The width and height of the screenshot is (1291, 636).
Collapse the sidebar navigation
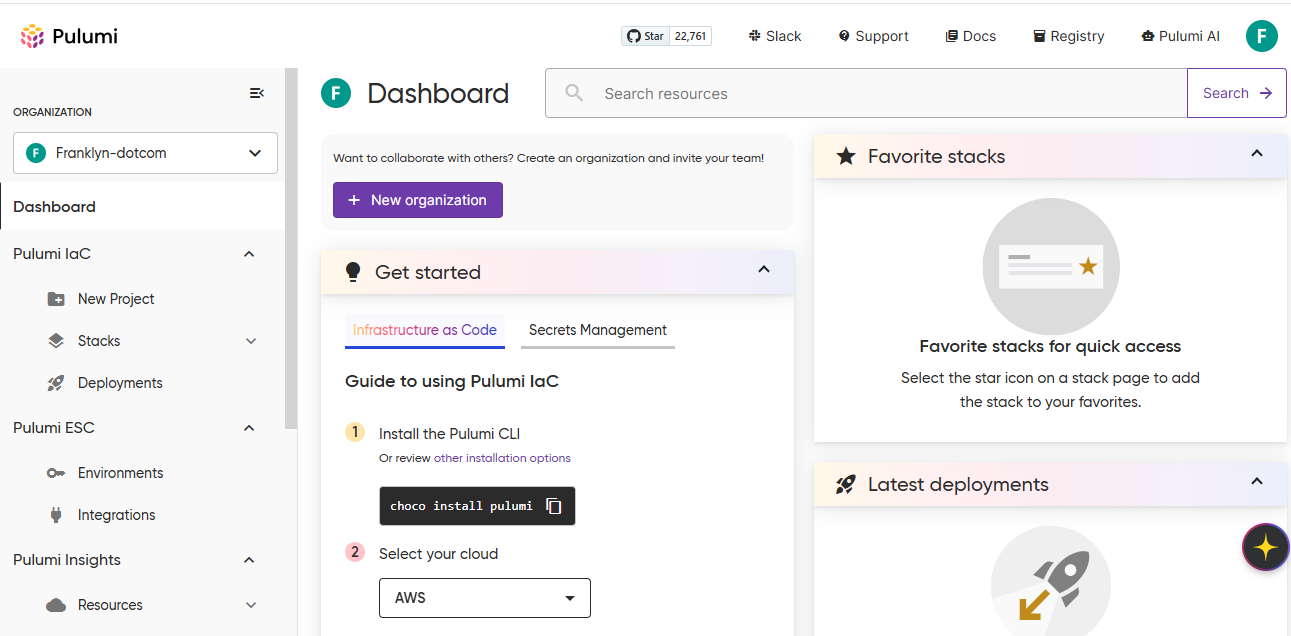257,93
